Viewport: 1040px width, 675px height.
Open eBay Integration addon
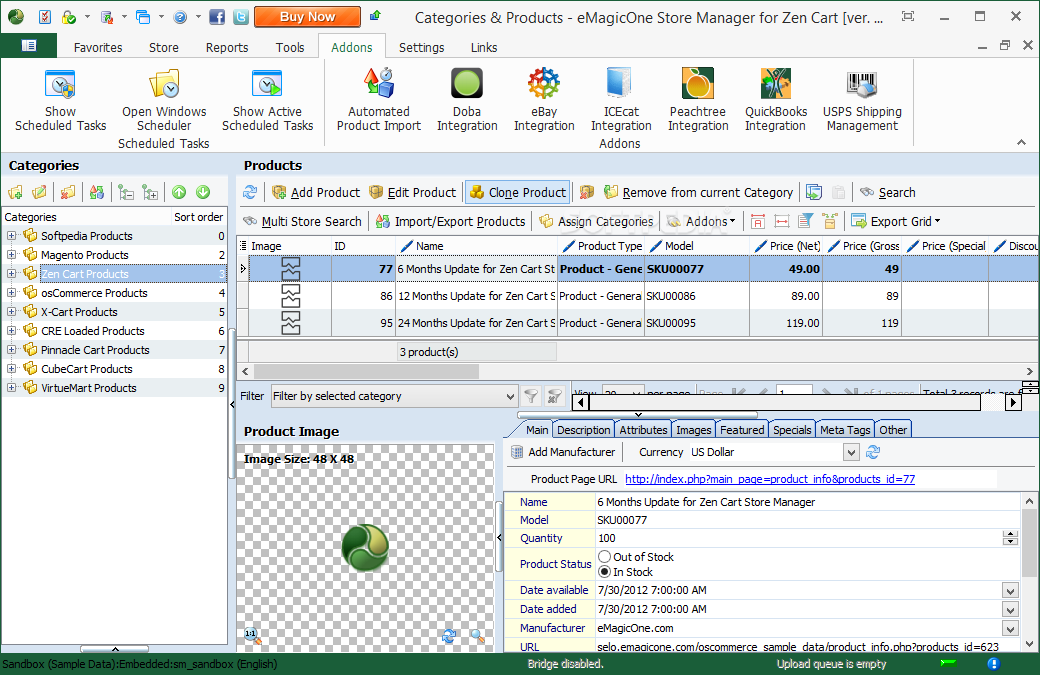[544, 101]
